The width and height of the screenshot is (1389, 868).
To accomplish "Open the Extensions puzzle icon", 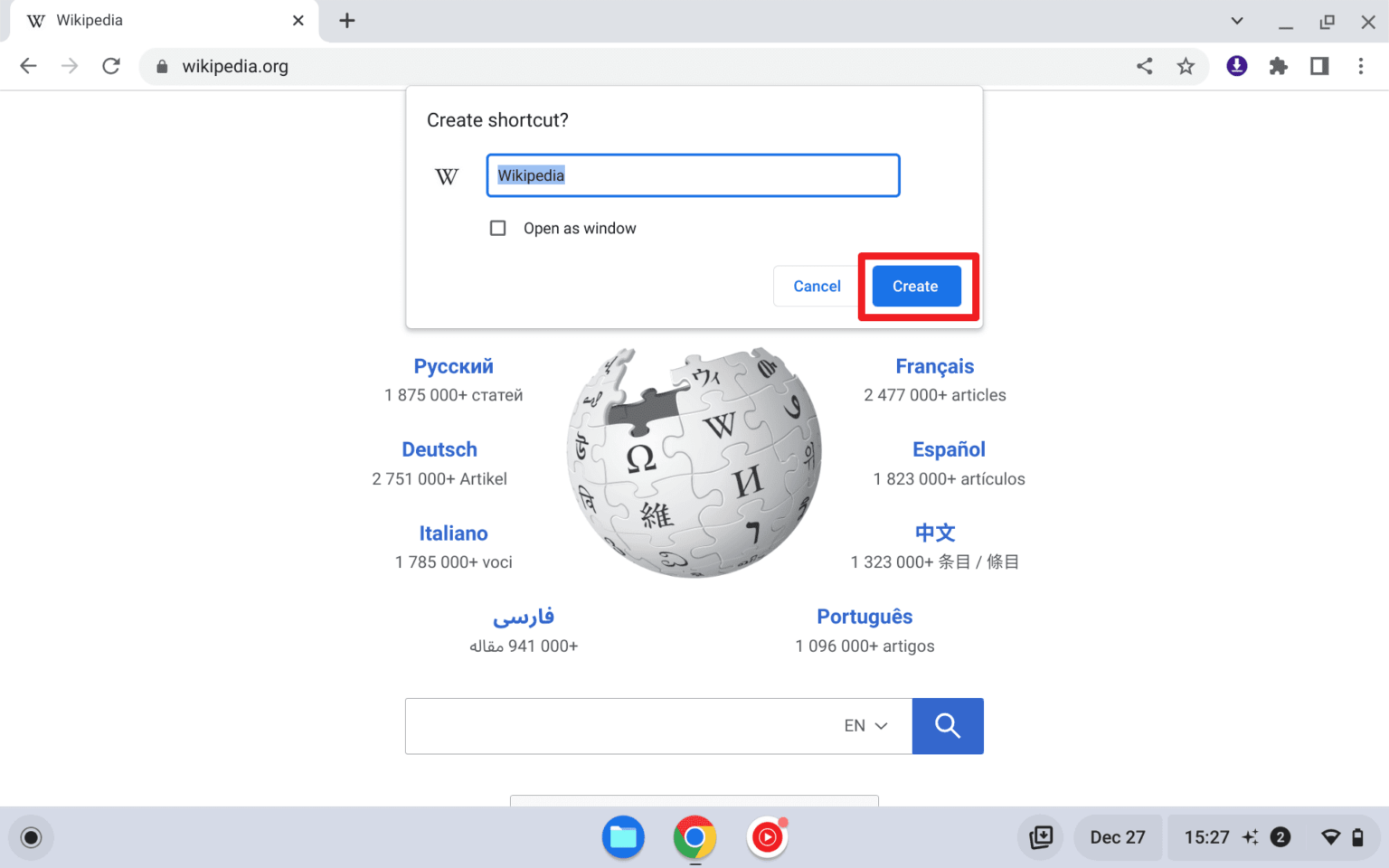I will click(x=1278, y=66).
